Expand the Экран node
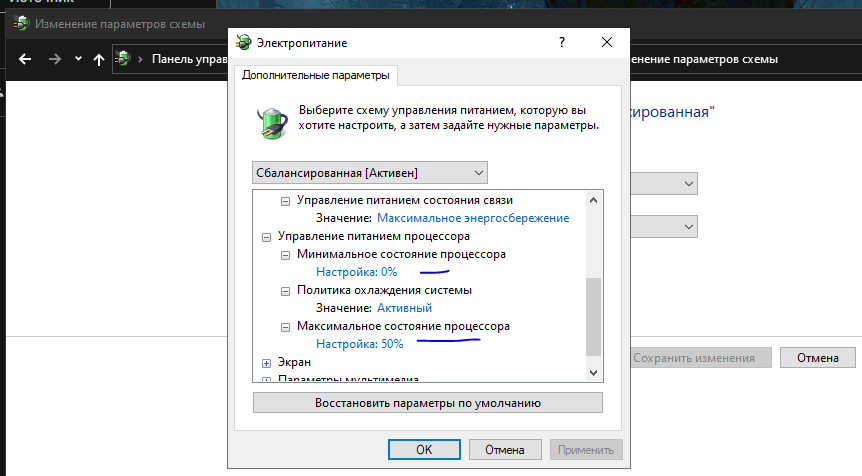 click(267, 363)
